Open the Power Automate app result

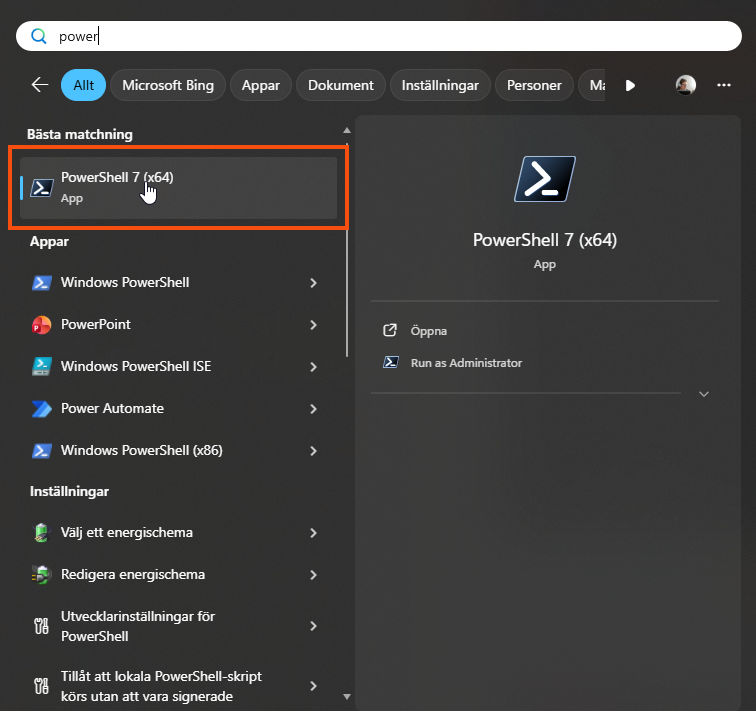tap(112, 409)
